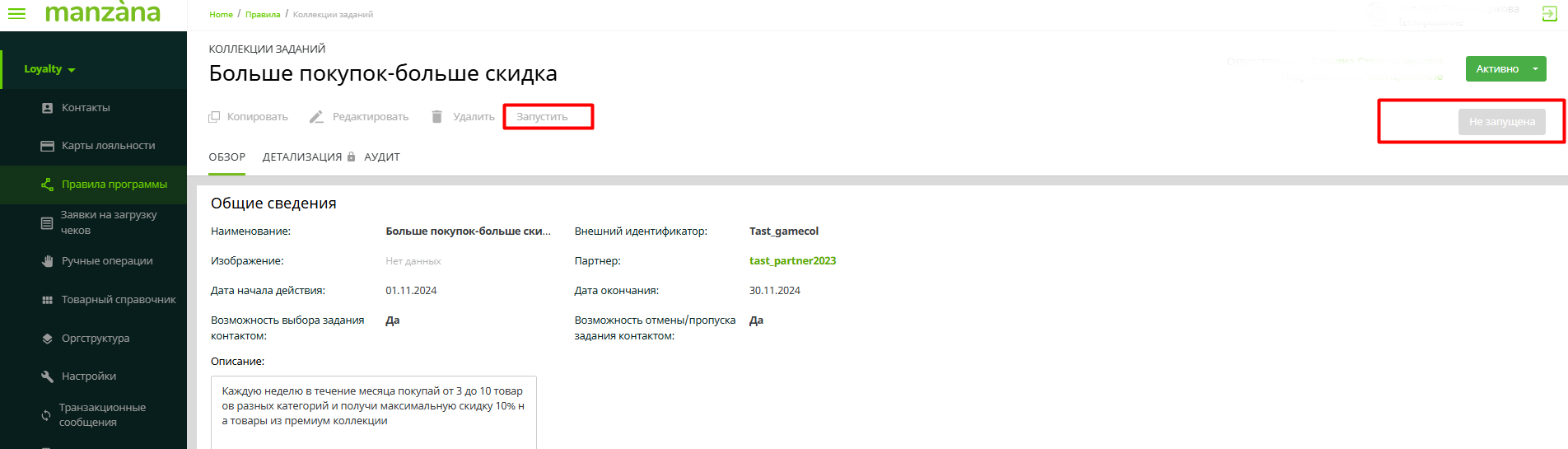Viewport: 1568px width, 449px height.
Task: Click the hamburger menu icon
Action: [16, 14]
